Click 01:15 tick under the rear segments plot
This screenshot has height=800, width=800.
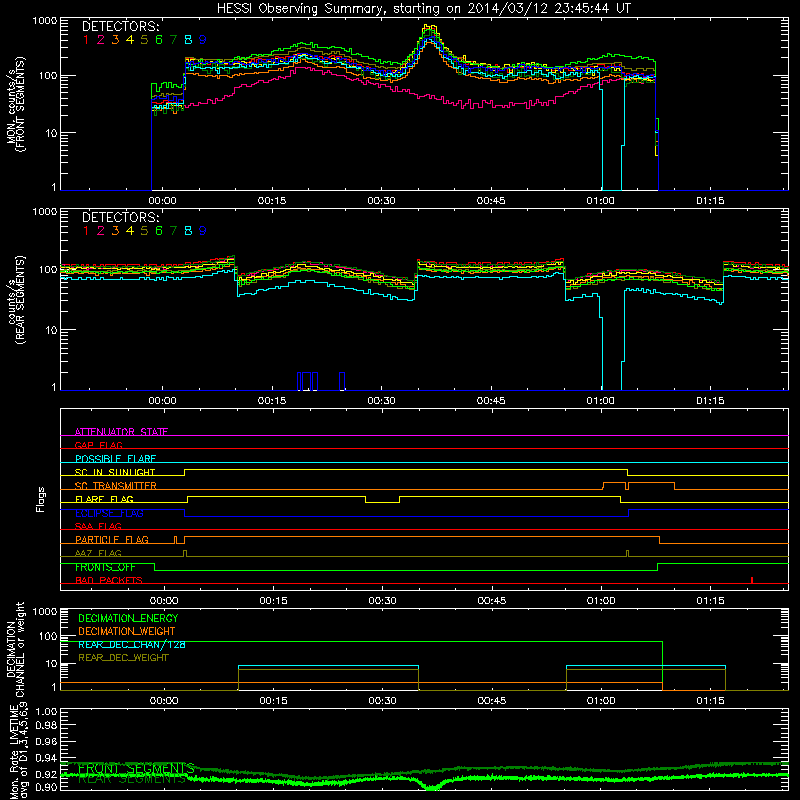[710, 401]
